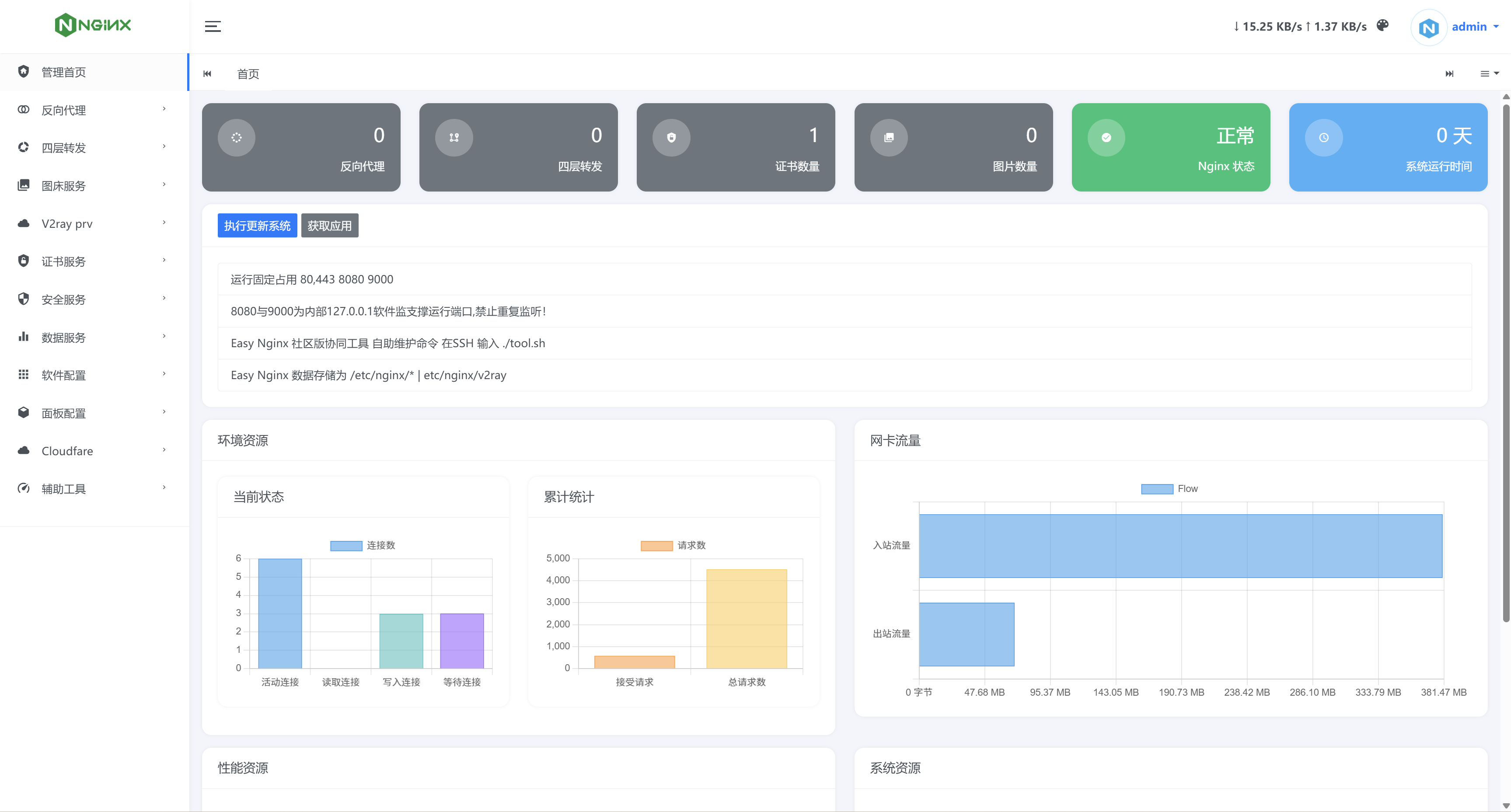This screenshot has width=1511, height=812.
Task: Expand the 反向代理 menu chevron
Action: pos(164,109)
